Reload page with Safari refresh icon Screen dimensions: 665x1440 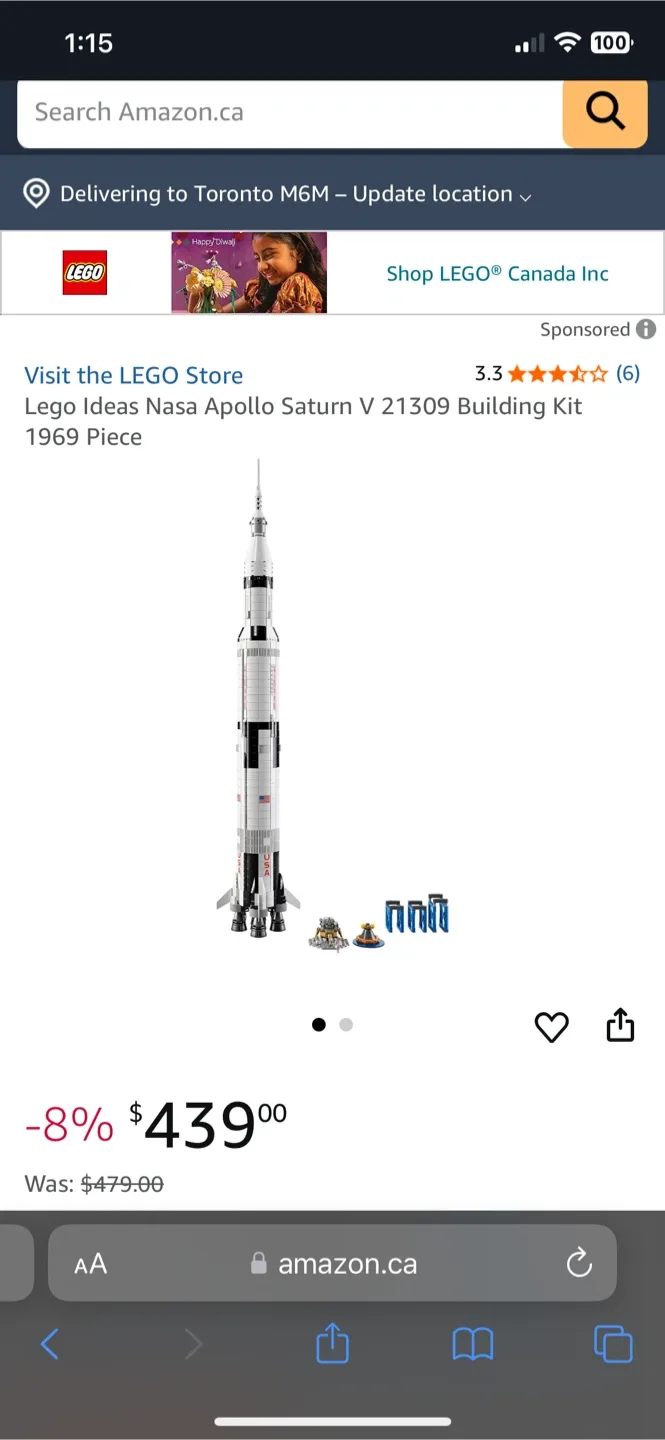pyautogui.click(x=579, y=1264)
